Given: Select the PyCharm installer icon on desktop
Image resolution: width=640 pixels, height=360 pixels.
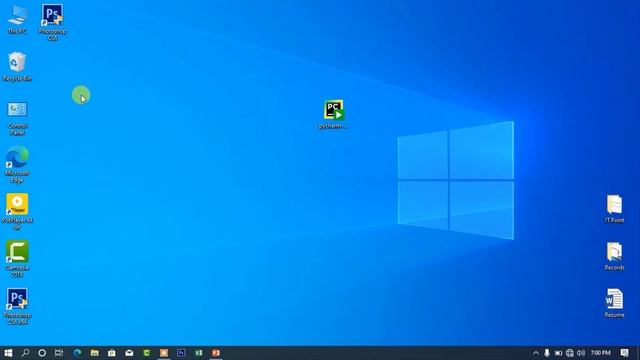Looking at the screenshot, I should point(333,114).
